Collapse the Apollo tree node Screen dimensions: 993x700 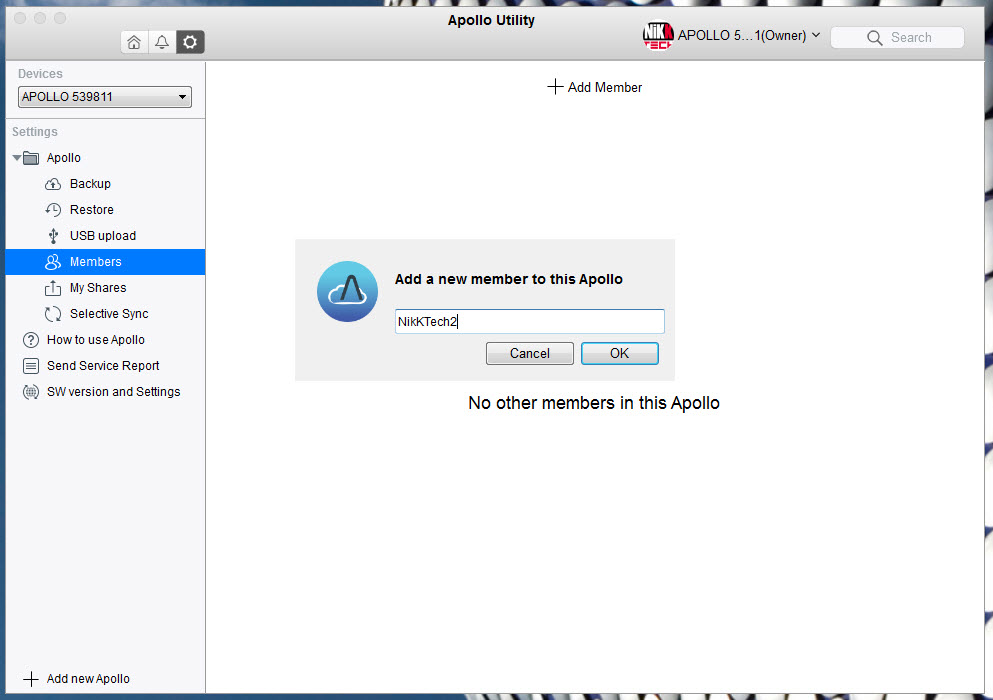pos(16,158)
